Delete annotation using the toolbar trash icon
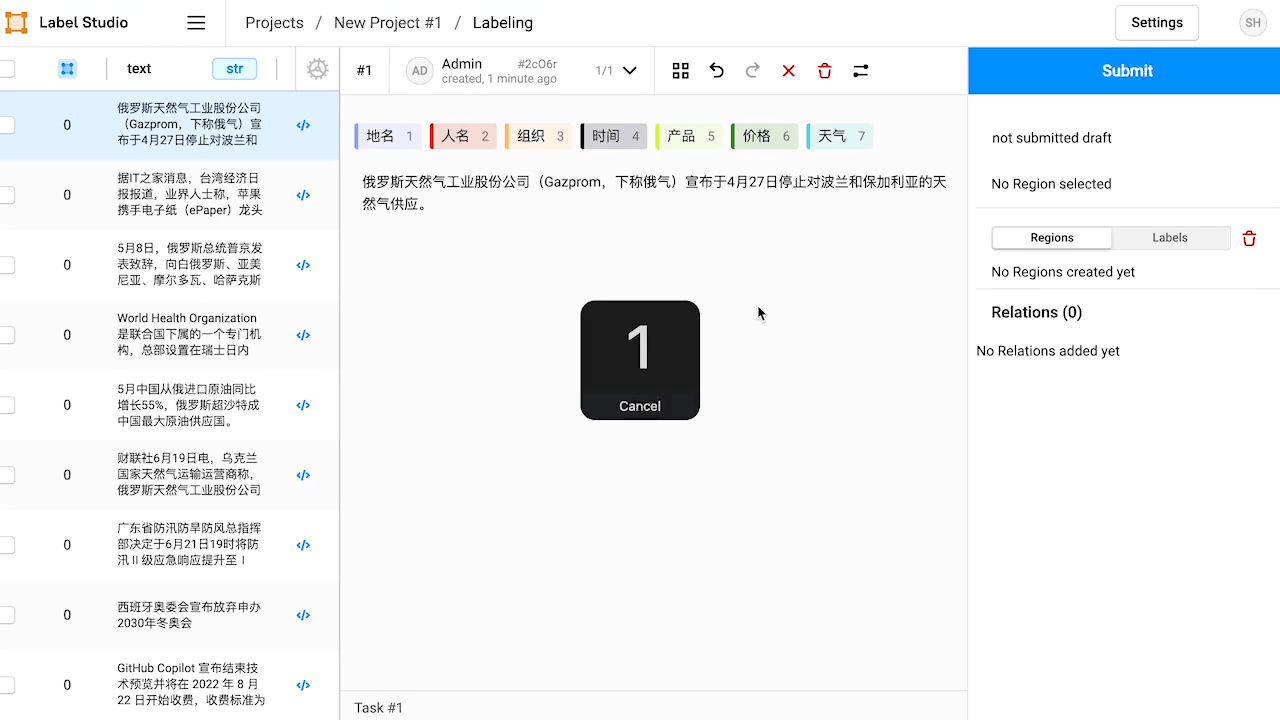Viewport: 1280px width, 720px height. point(825,70)
